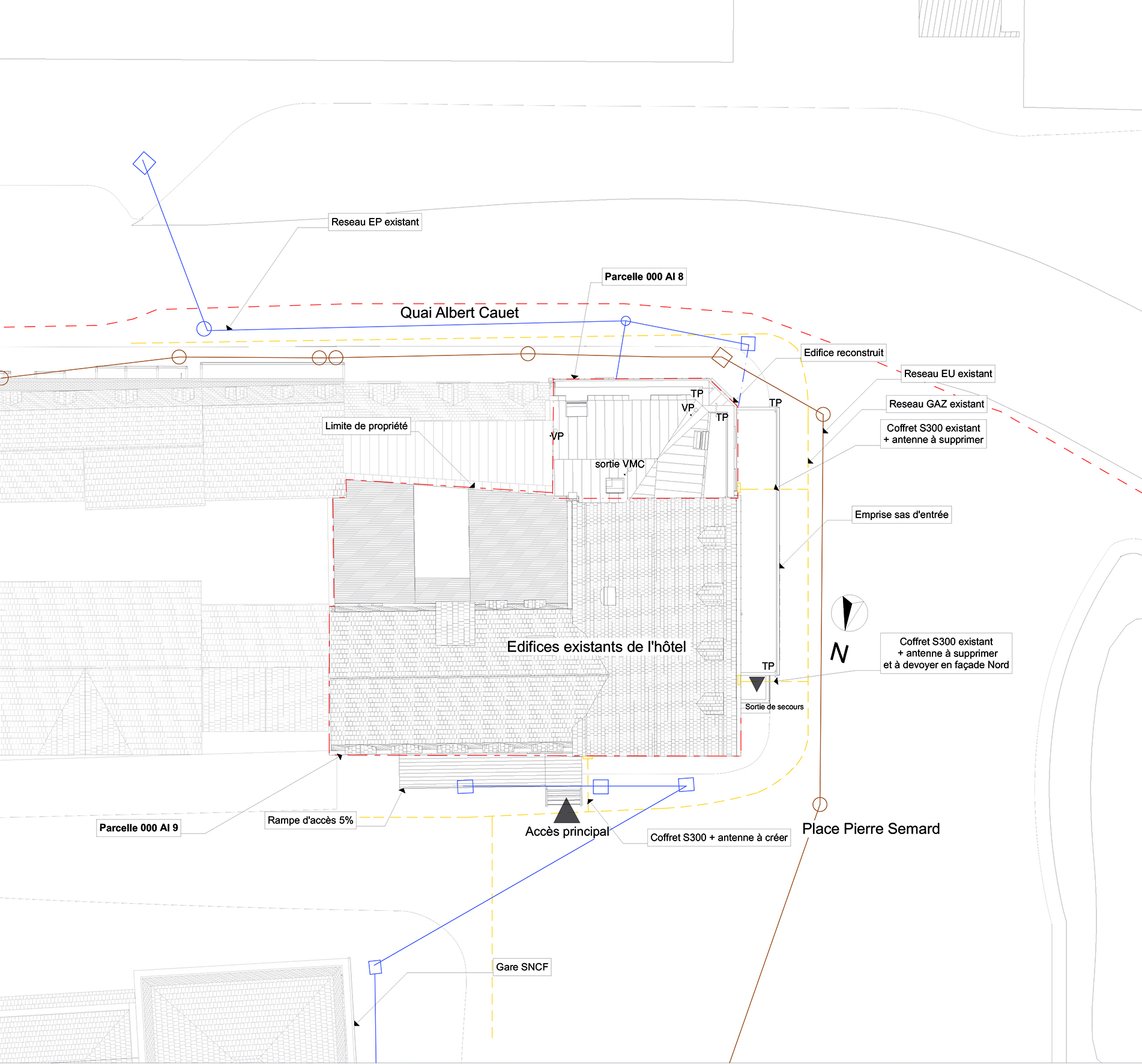Viewport: 1142px width, 1064px height.
Task: Select the Quai Albert Cauet street name
Action: [x=459, y=313]
